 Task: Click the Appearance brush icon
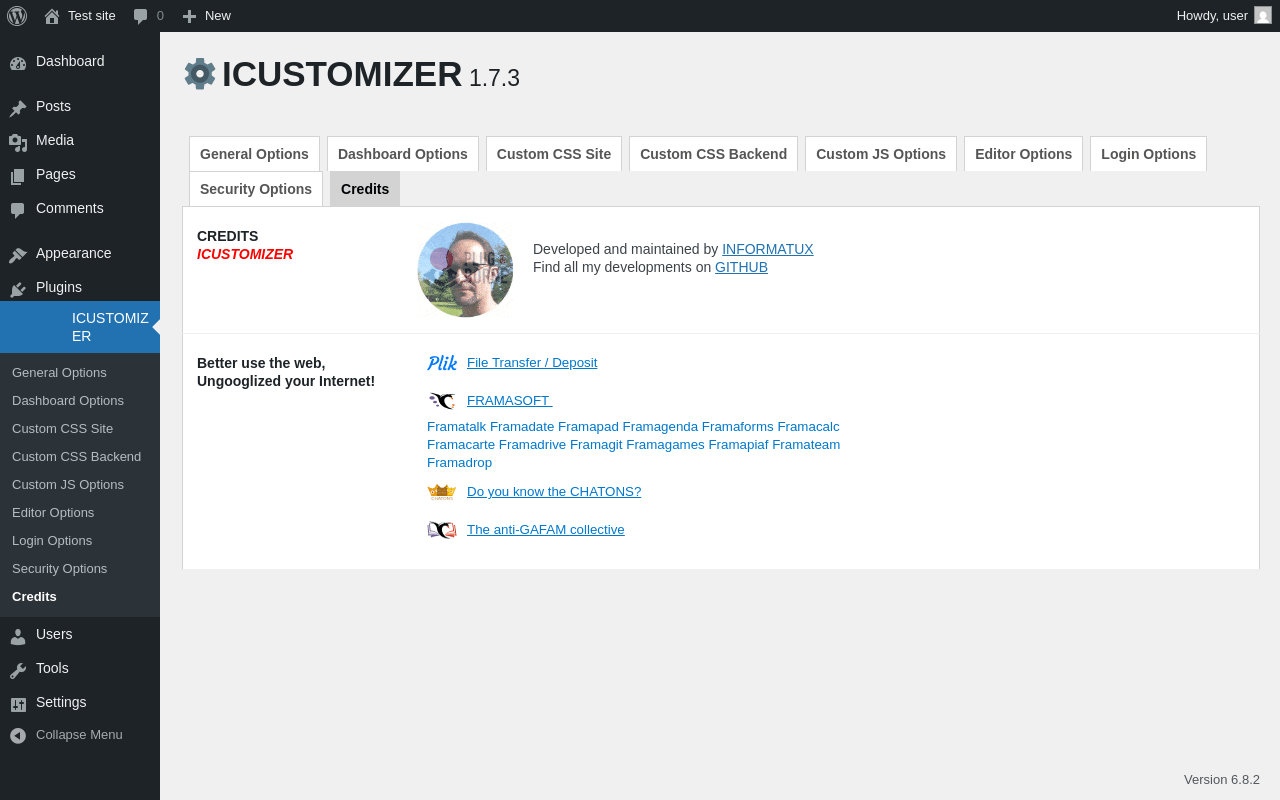(x=18, y=254)
